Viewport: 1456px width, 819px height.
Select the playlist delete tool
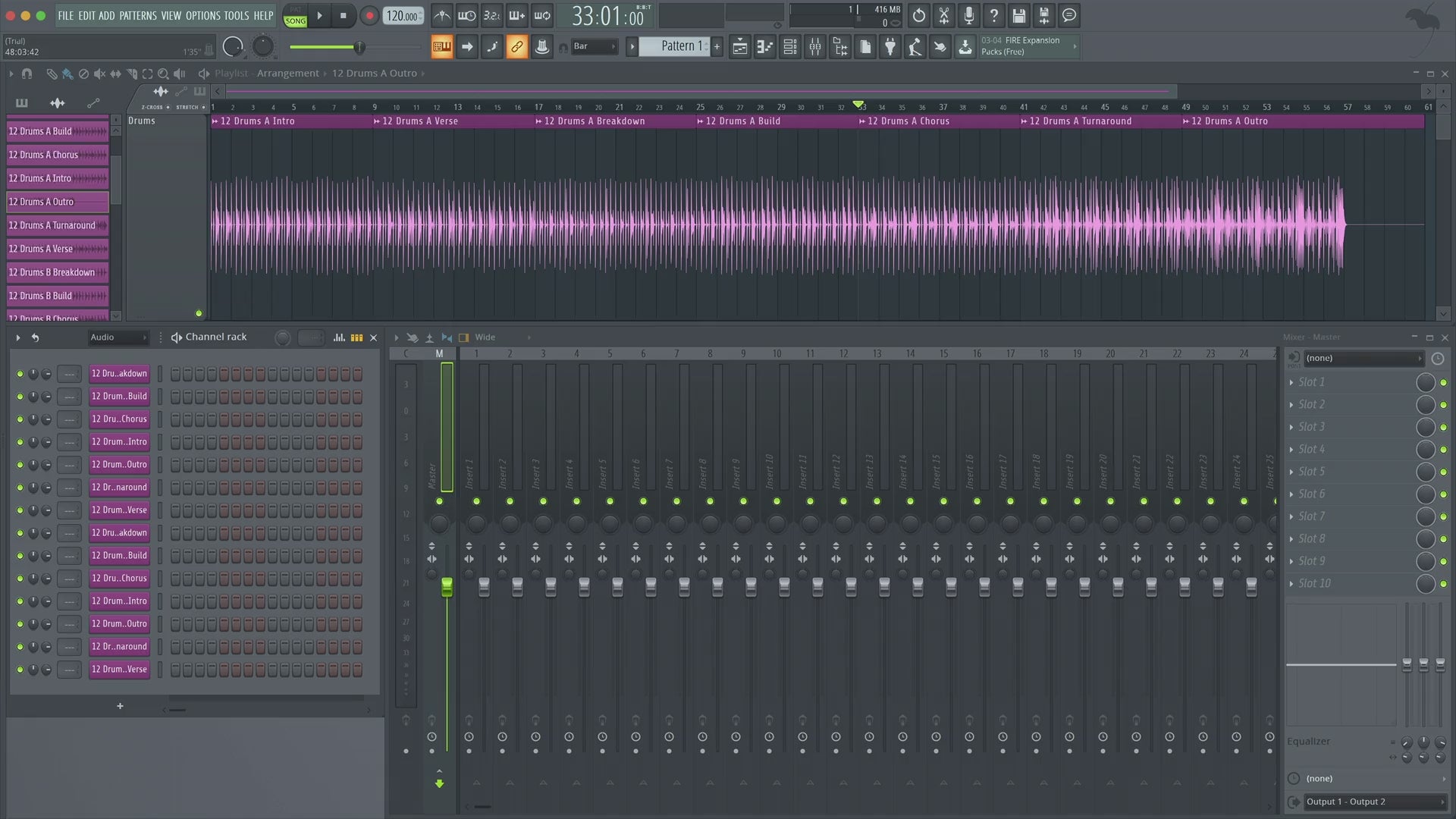(x=83, y=74)
